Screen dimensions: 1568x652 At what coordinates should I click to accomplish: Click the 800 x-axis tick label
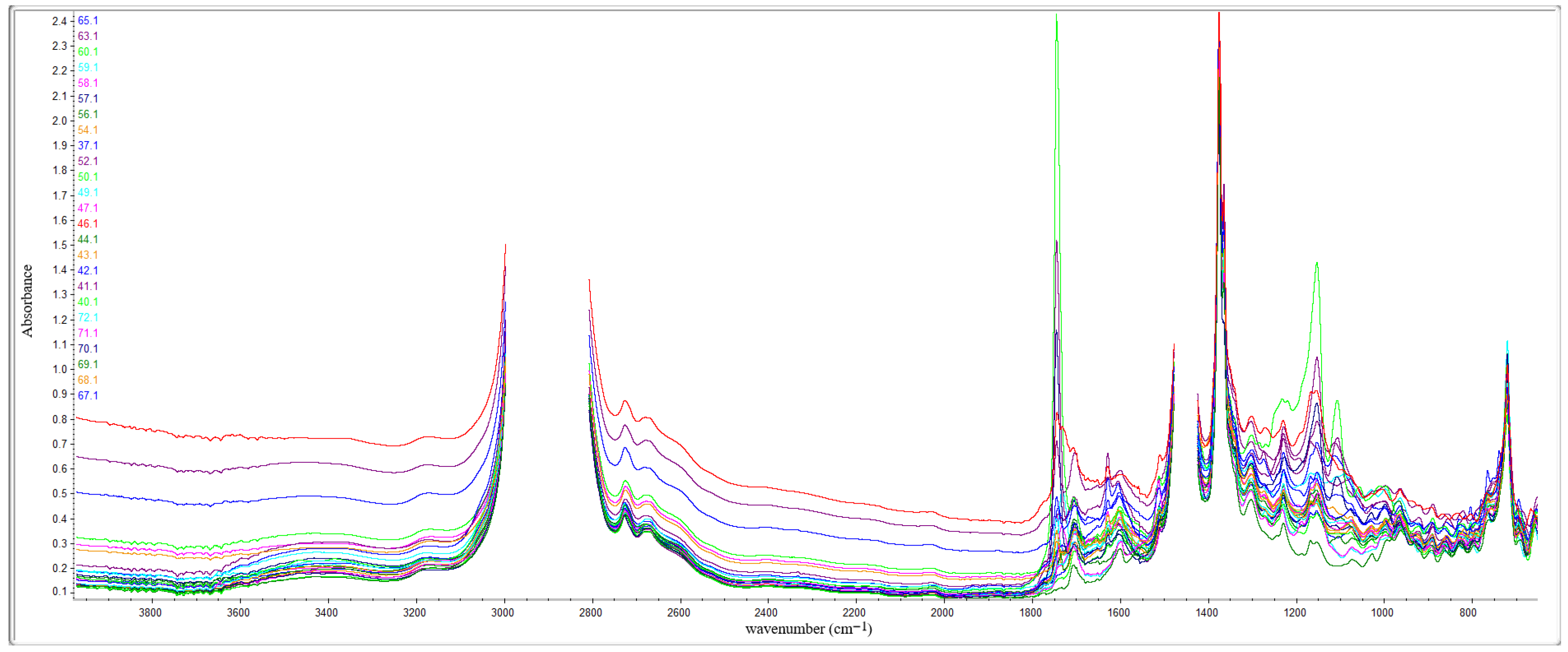[x=1468, y=613]
